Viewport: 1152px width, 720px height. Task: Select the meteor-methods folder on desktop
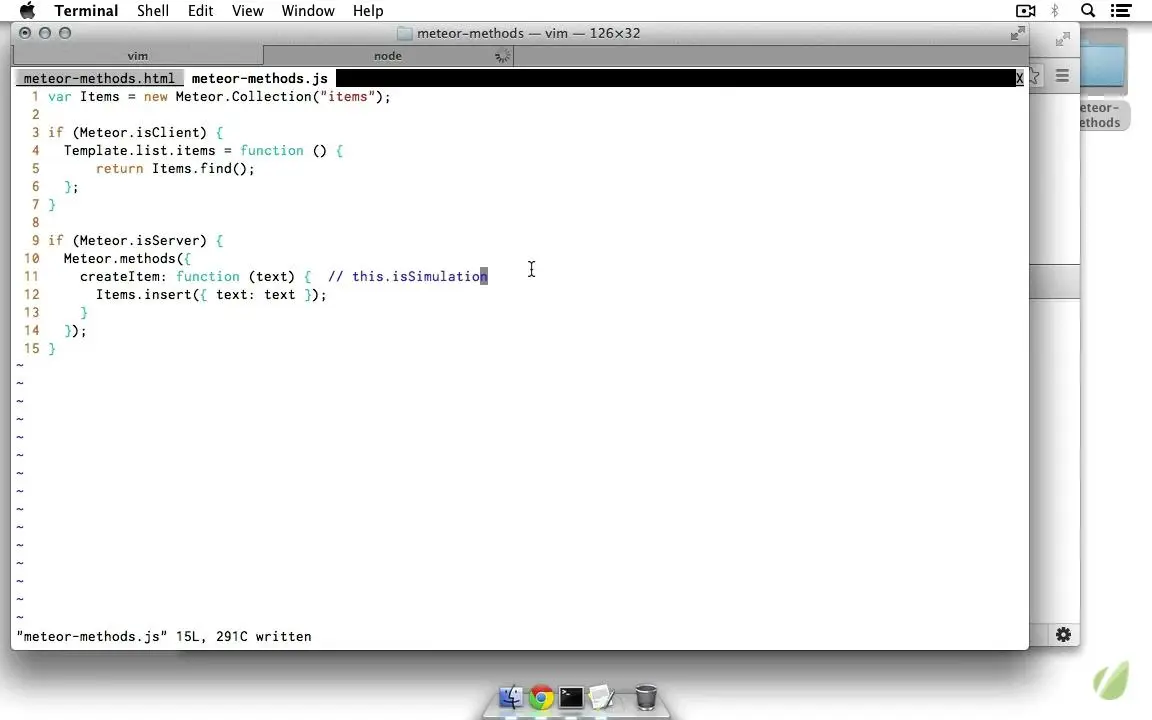pos(1102,79)
